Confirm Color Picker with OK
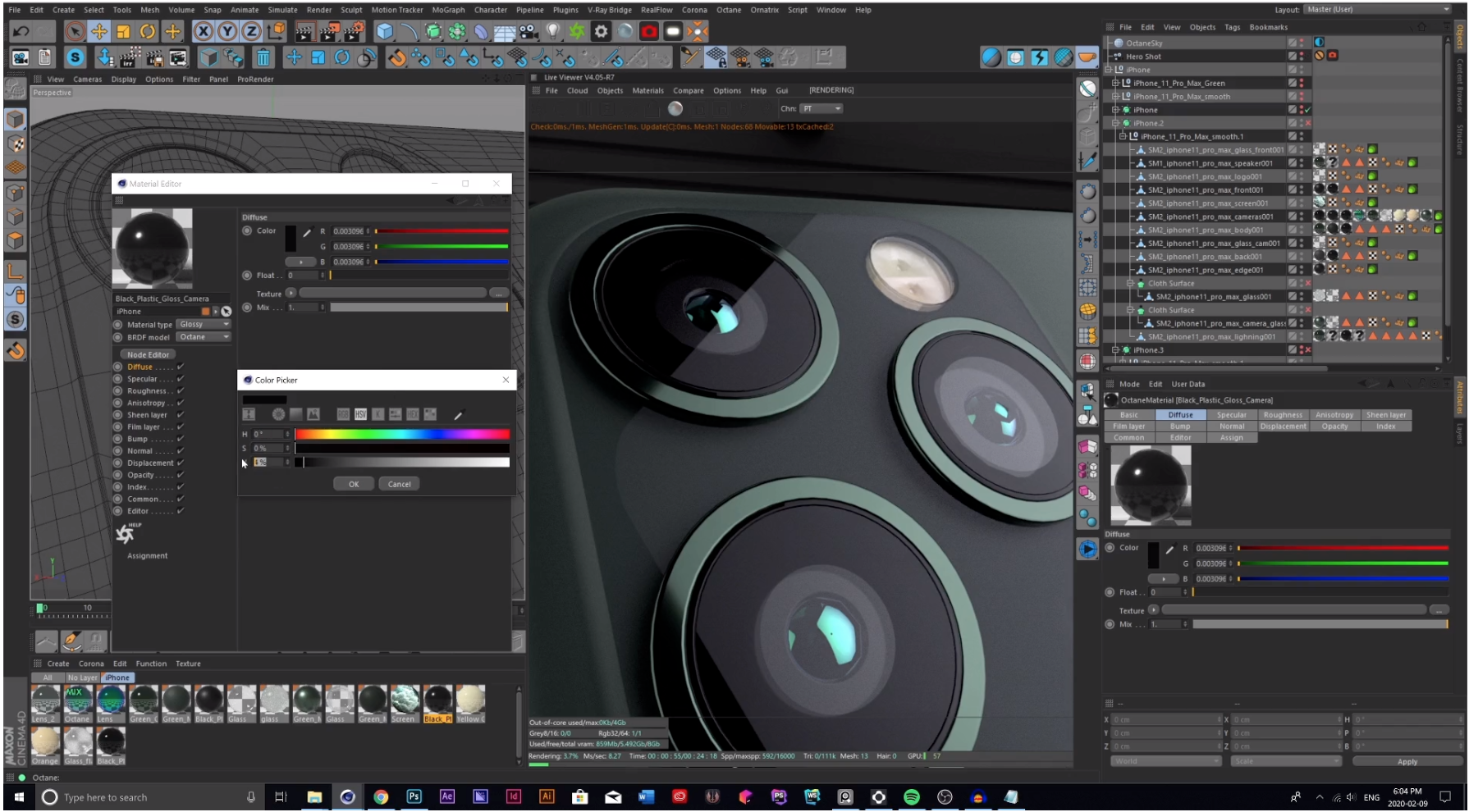 (354, 484)
